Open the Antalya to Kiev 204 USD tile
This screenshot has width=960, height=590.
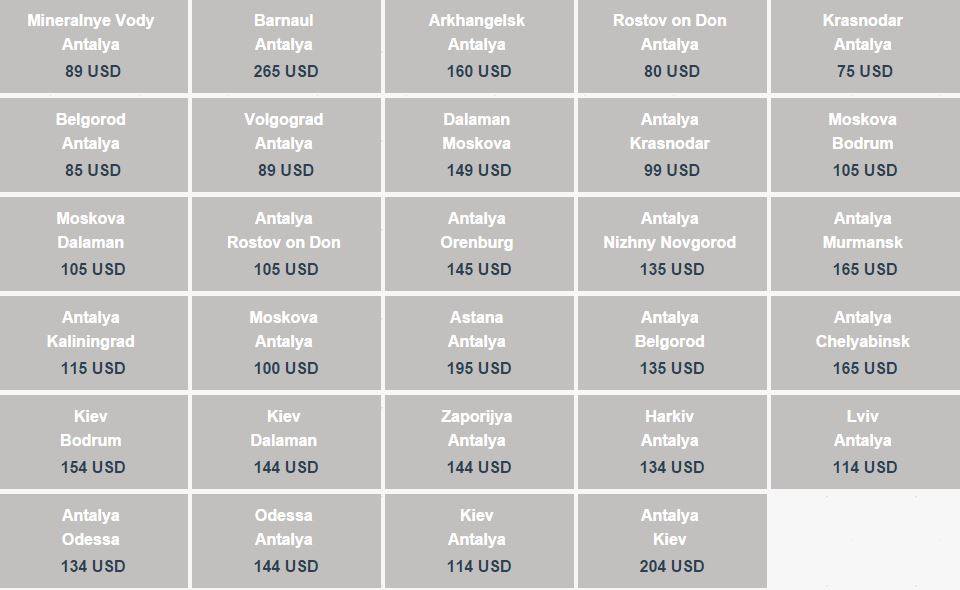(x=672, y=541)
